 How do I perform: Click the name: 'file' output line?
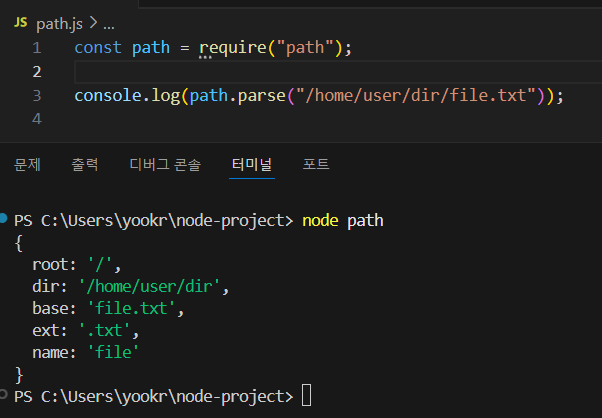85,352
